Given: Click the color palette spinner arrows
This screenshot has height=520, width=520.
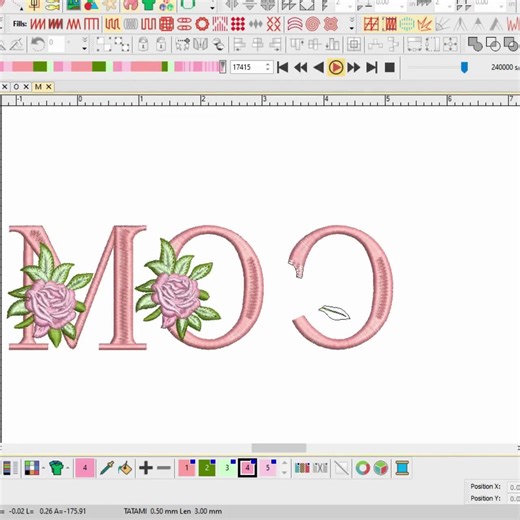Looking at the screenshot, I should 284,468.
